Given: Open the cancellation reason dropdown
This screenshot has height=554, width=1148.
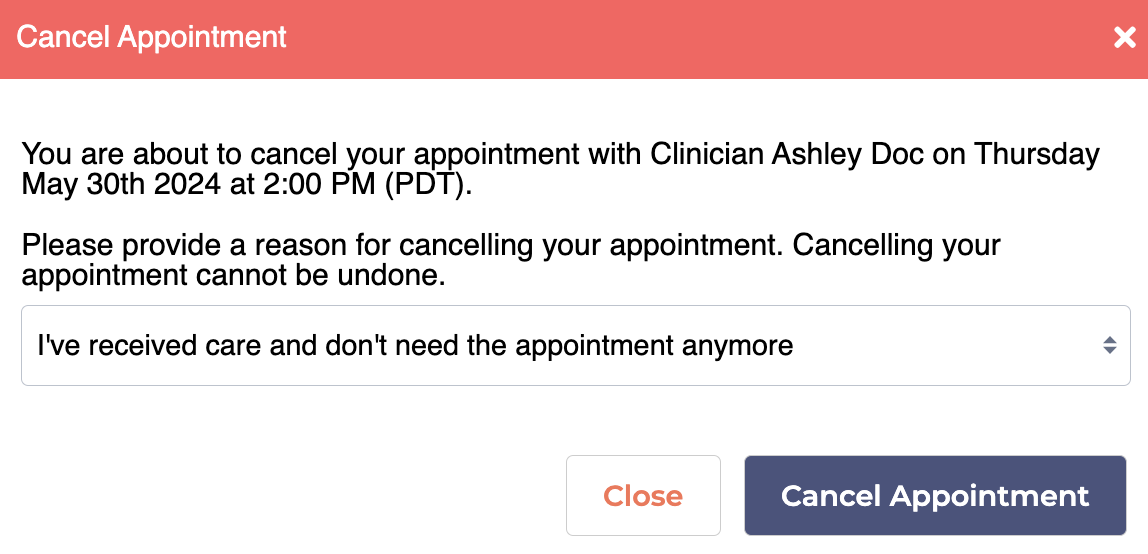Looking at the screenshot, I should click(x=575, y=346).
